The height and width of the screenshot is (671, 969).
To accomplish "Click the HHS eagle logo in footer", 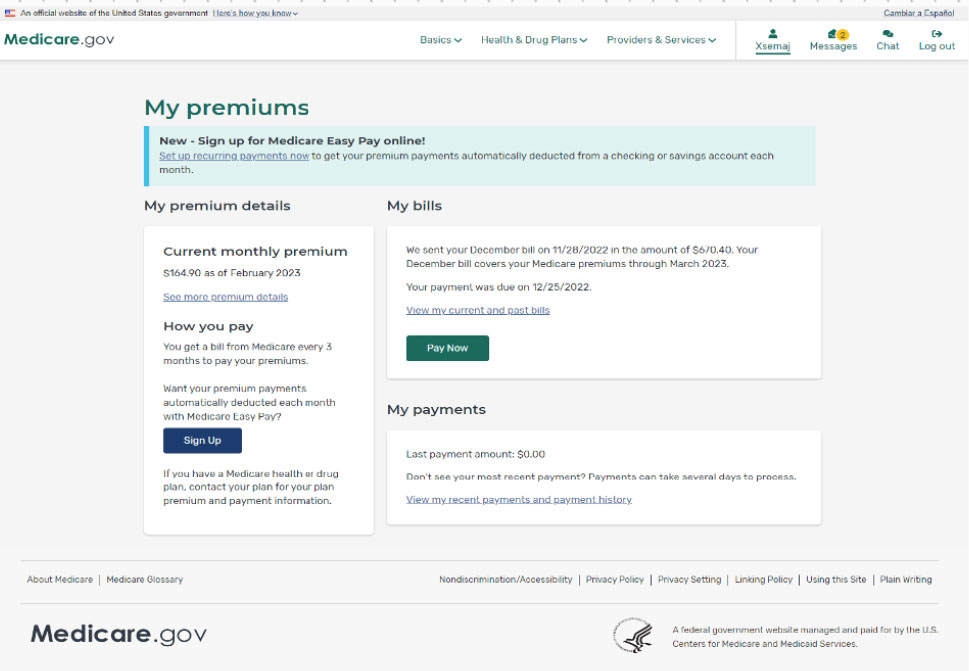I will (633, 635).
